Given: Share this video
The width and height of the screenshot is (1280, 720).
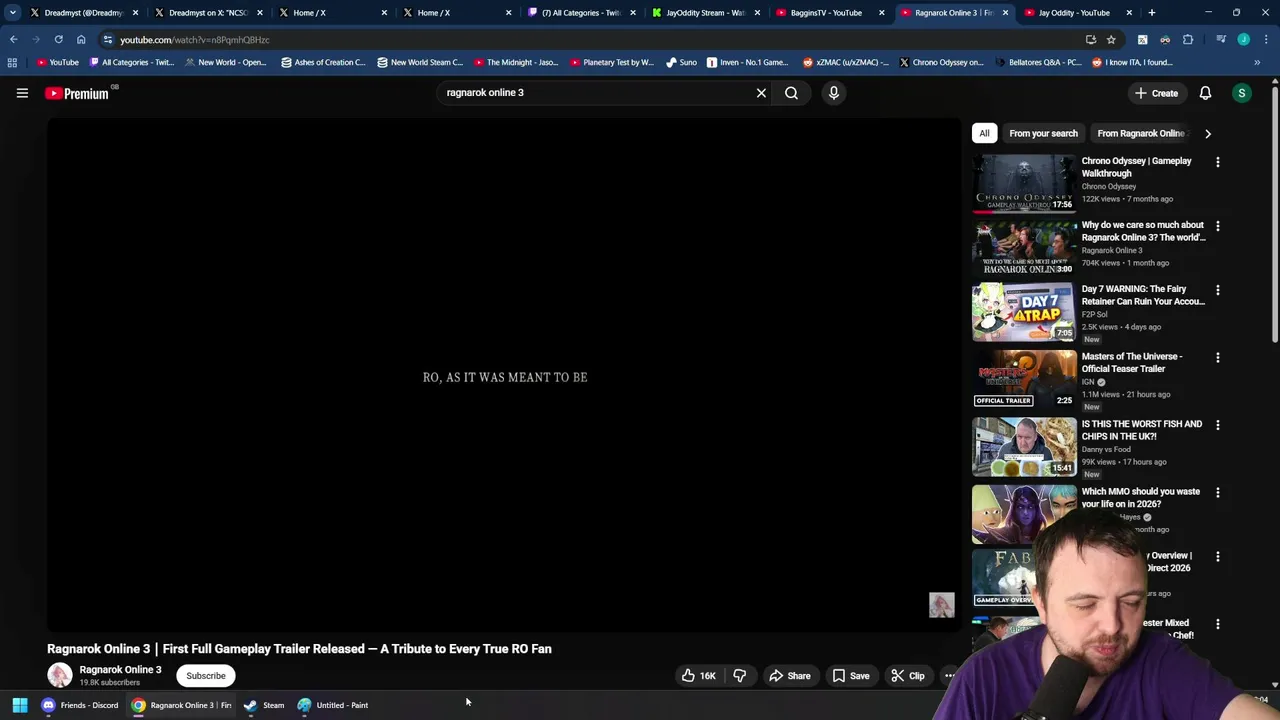Looking at the screenshot, I should 790,676.
